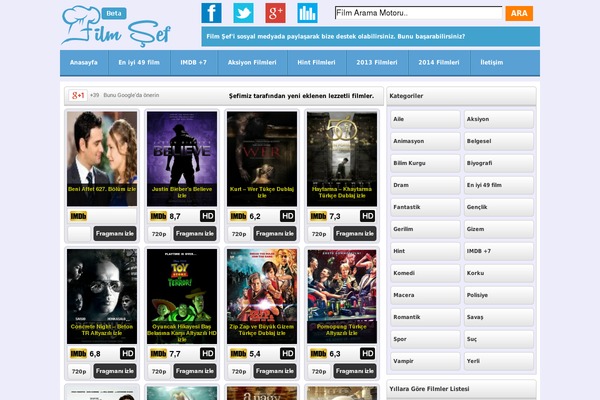Open the Beni Affet 627. Bölüm poster
This screenshot has width=600, height=400.
coord(102,158)
